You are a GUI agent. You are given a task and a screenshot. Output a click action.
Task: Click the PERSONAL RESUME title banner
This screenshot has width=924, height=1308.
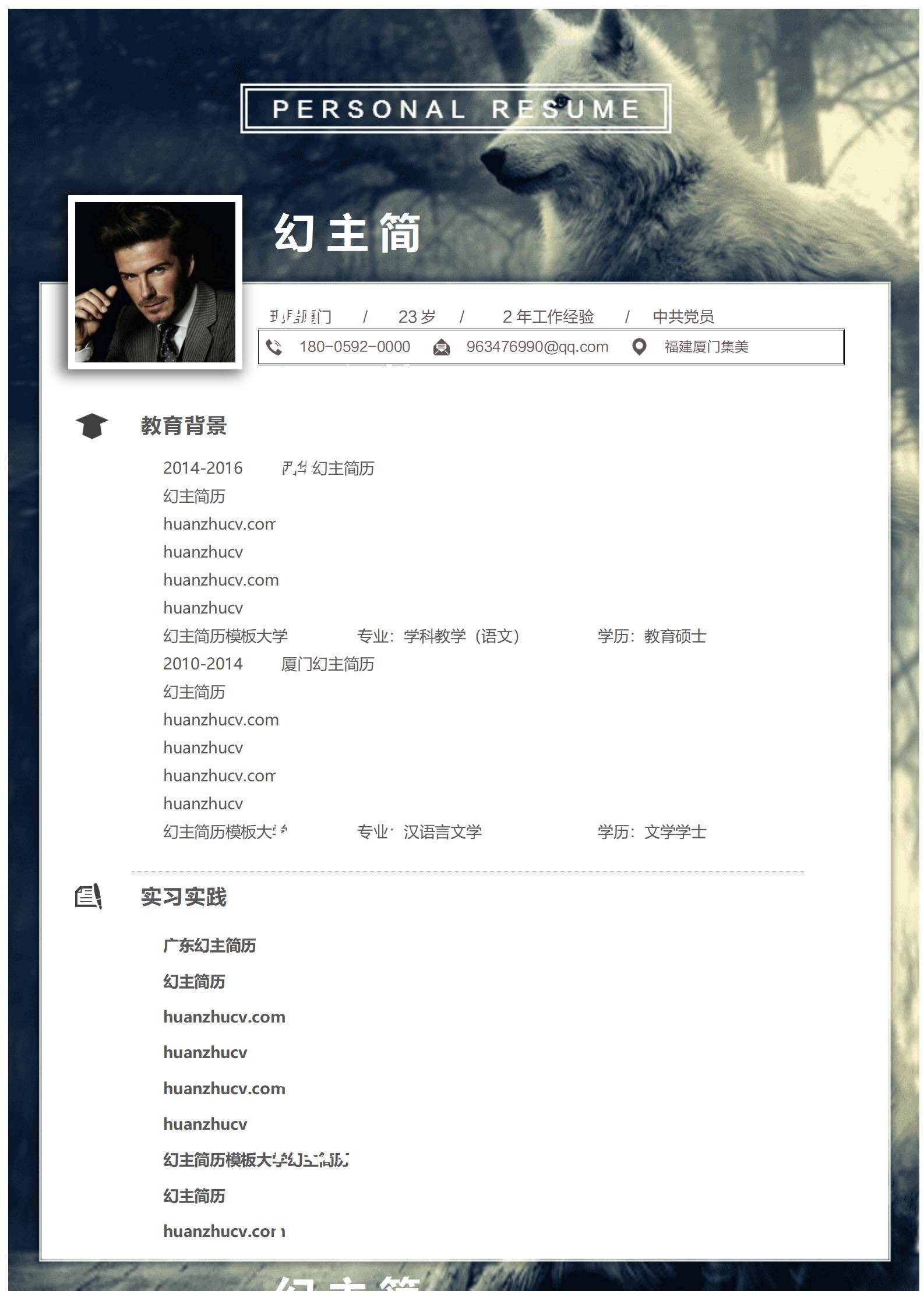[456, 109]
